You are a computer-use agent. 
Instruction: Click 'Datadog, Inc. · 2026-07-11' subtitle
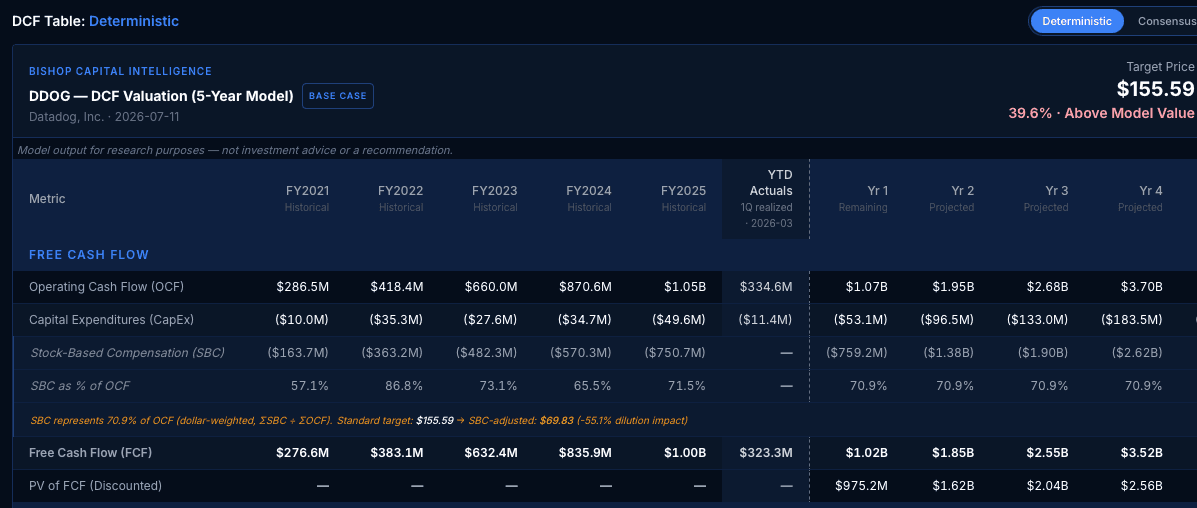105,117
